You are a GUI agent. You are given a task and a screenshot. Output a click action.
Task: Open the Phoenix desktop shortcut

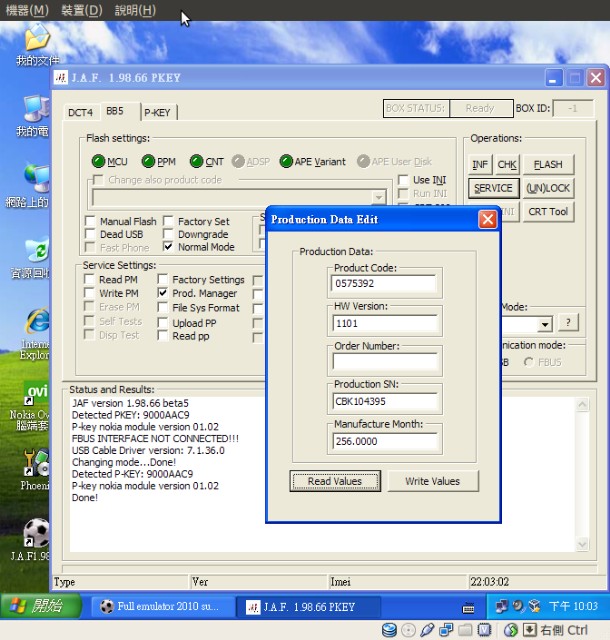[x=36, y=464]
